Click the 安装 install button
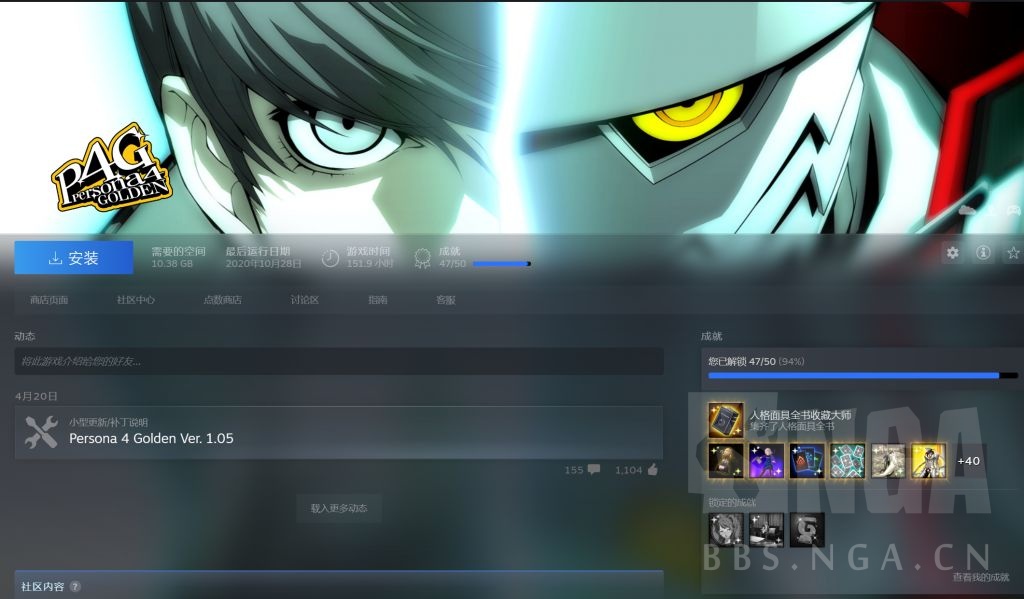The width and height of the screenshot is (1024, 599). click(x=73, y=257)
